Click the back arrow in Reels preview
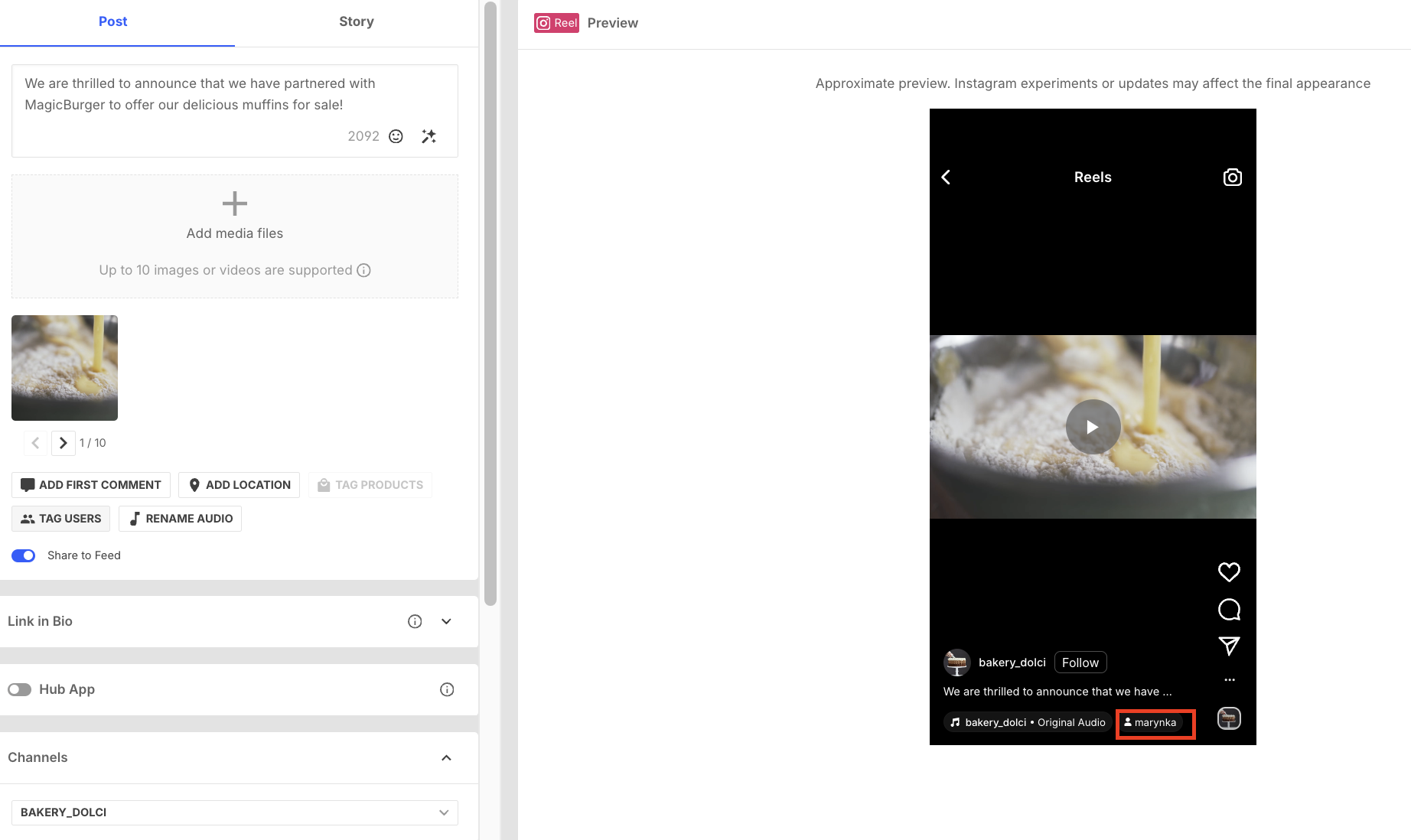Viewport: 1411px width, 840px height. coord(947,177)
